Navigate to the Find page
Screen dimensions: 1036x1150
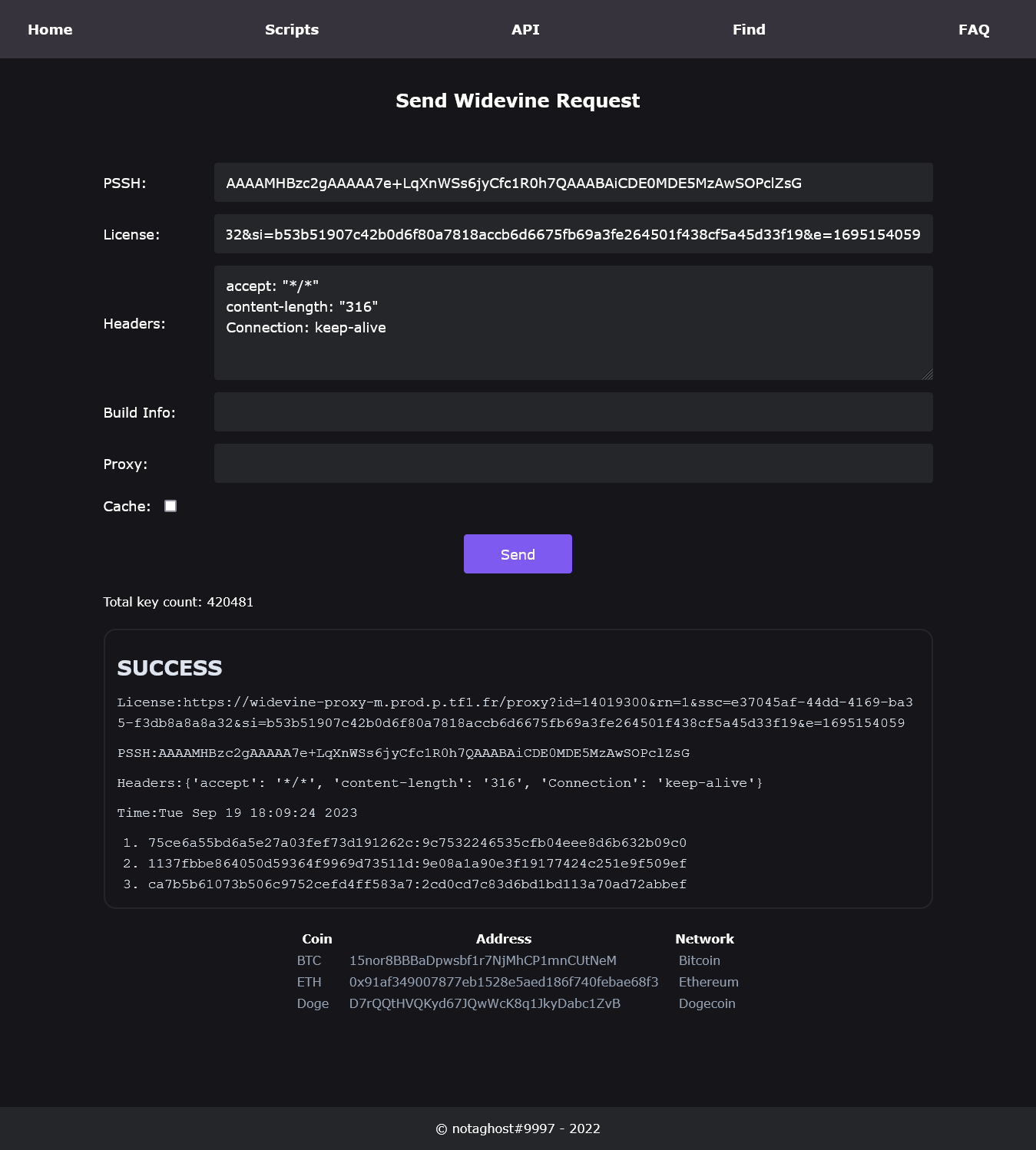pyautogui.click(x=749, y=29)
